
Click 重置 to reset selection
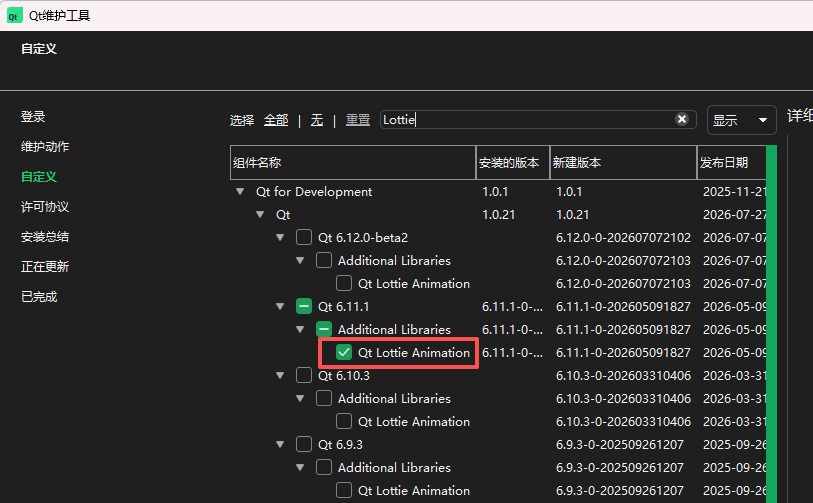358,120
